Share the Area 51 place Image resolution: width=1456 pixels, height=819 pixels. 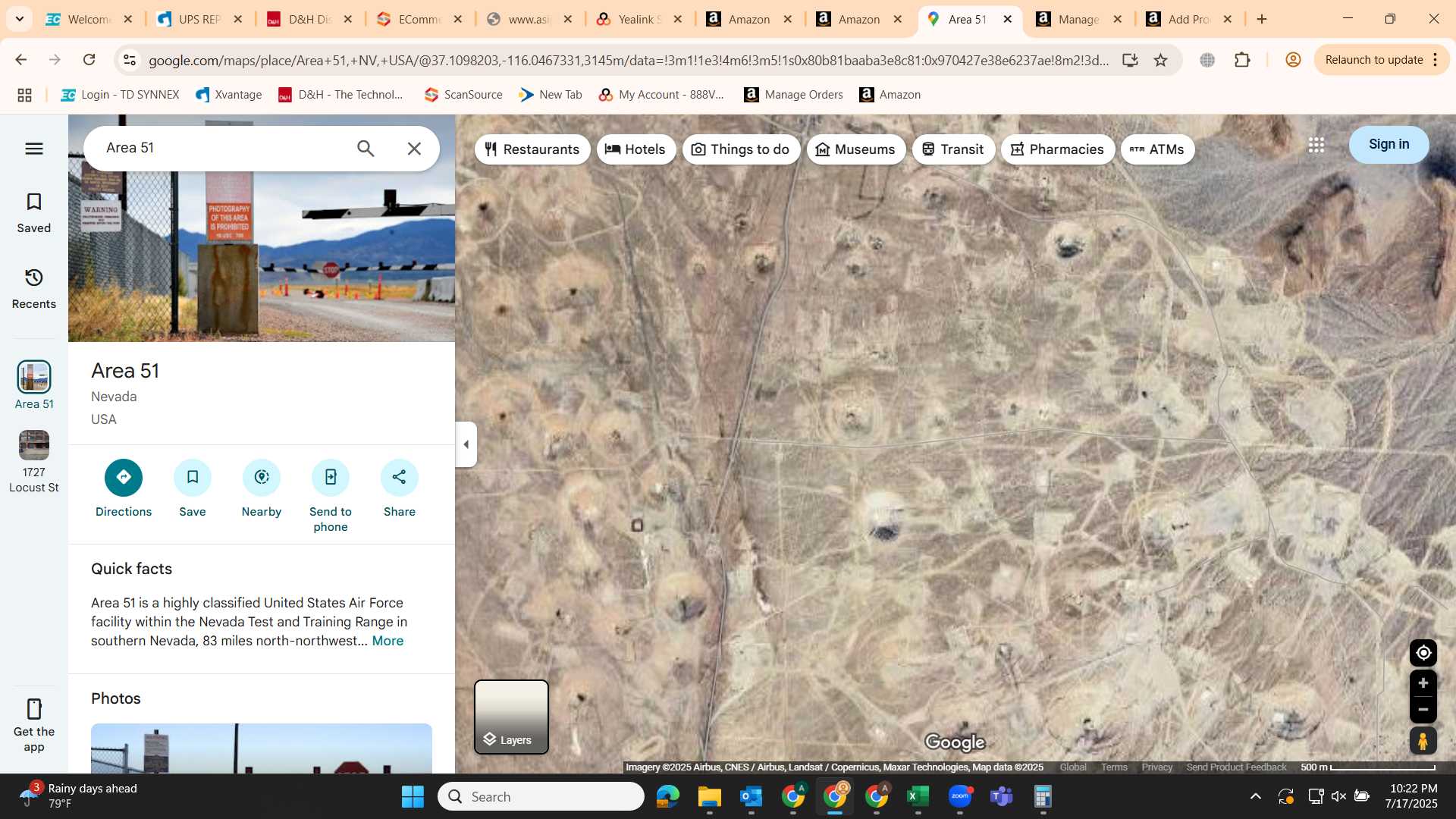click(x=400, y=478)
